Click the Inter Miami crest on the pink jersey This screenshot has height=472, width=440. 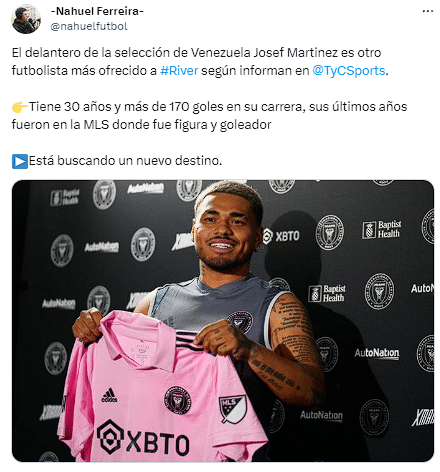click(x=178, y=400)
